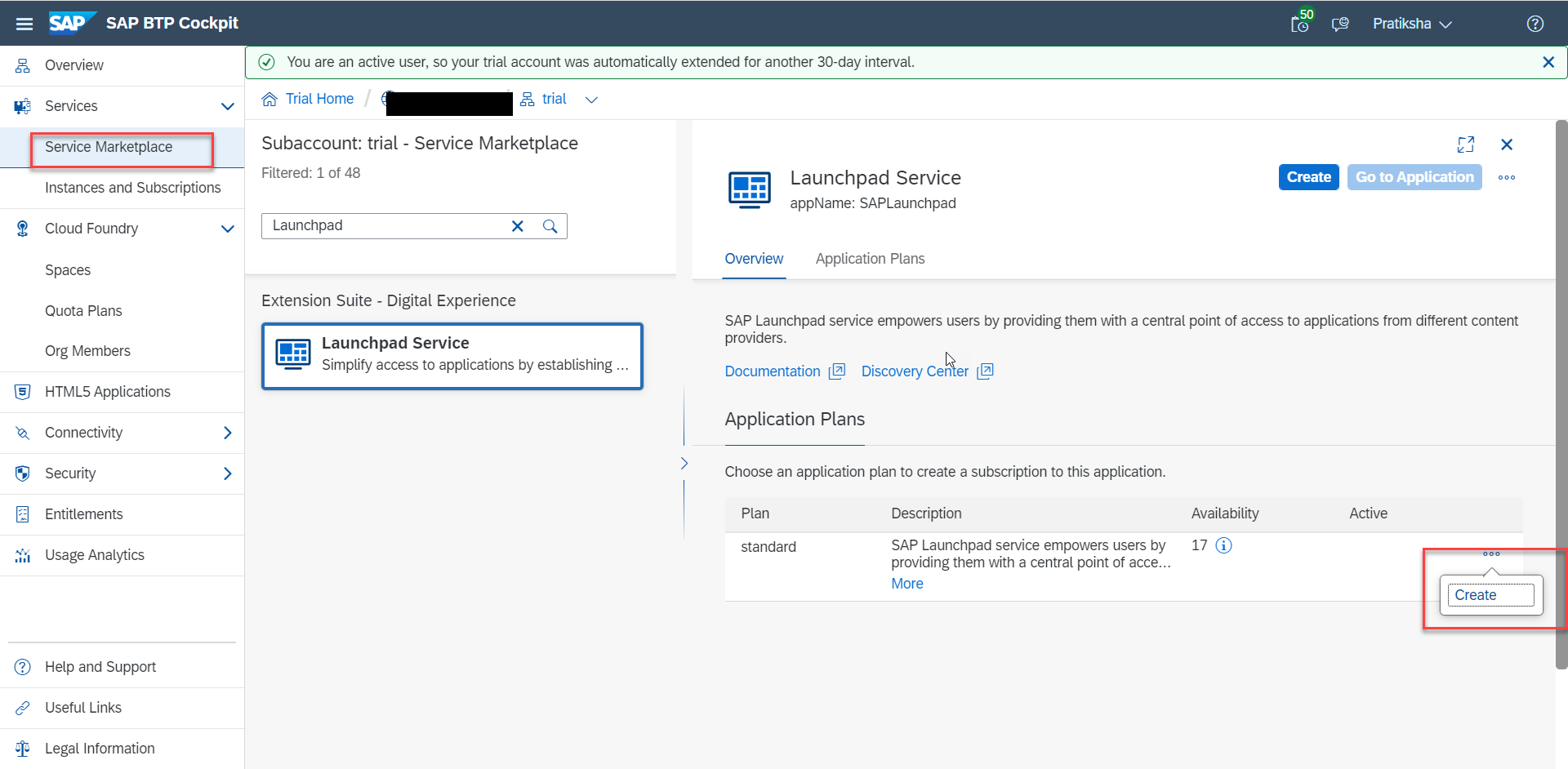
Task: Click the search magnifier icon in filter box
Action: tap(550, 226)
